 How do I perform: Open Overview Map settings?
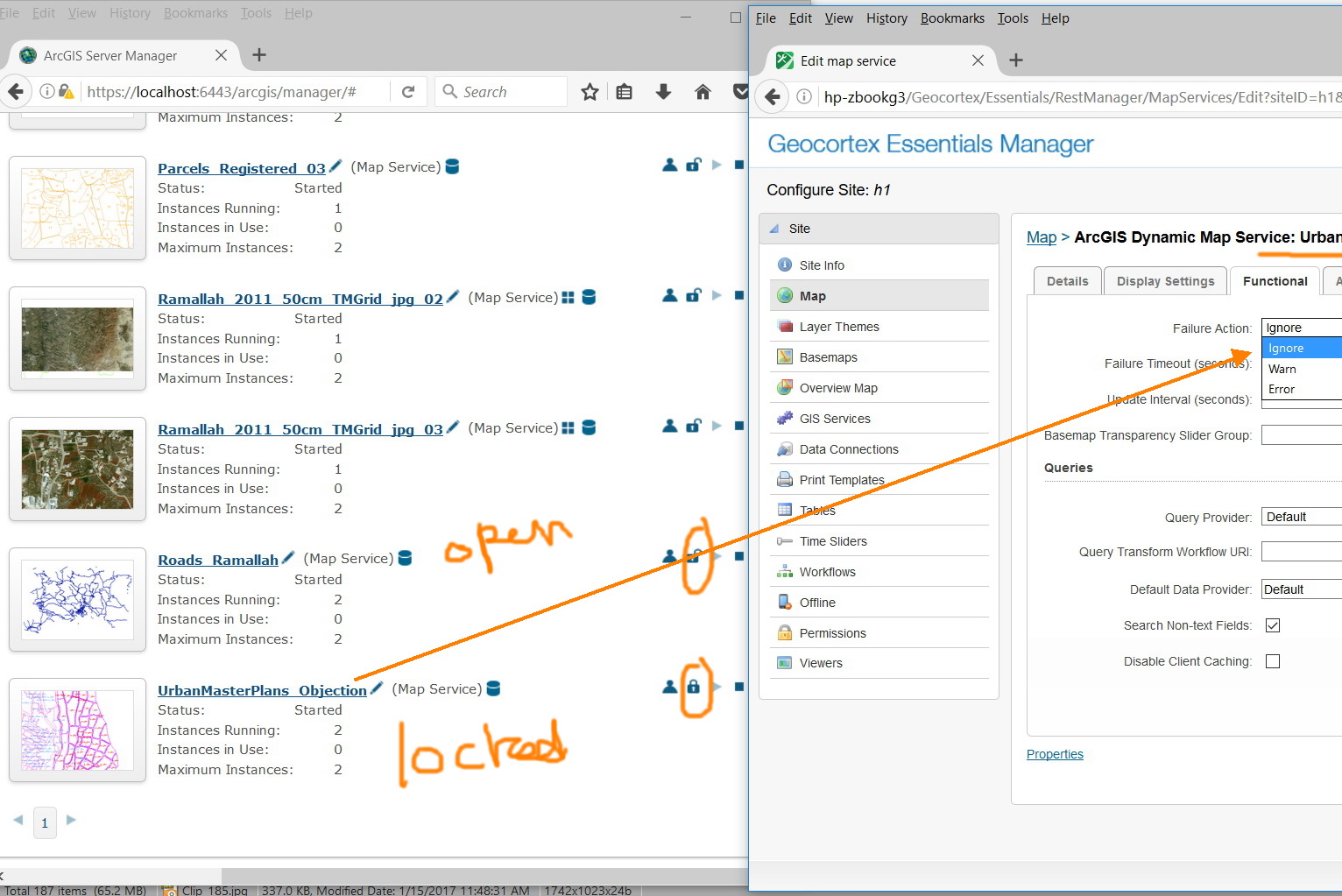pyautogui.click(x=879, y=388)
